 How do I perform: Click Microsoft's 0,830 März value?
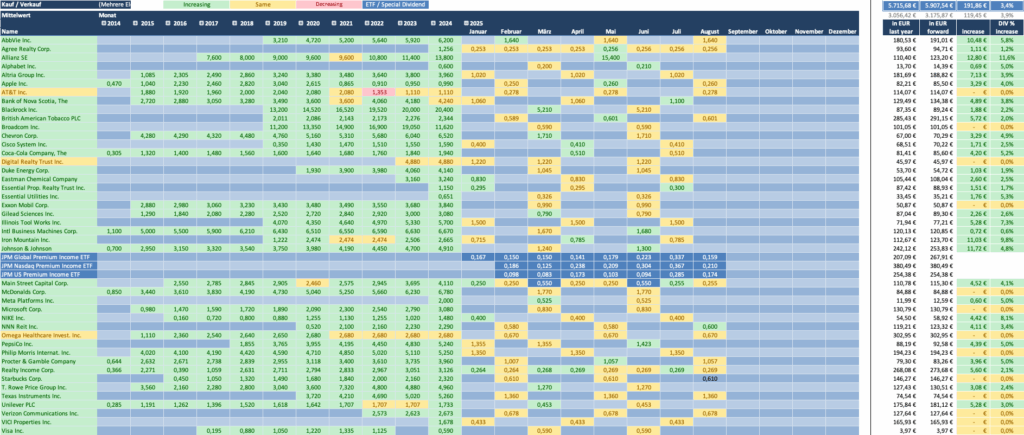(544, 309)
